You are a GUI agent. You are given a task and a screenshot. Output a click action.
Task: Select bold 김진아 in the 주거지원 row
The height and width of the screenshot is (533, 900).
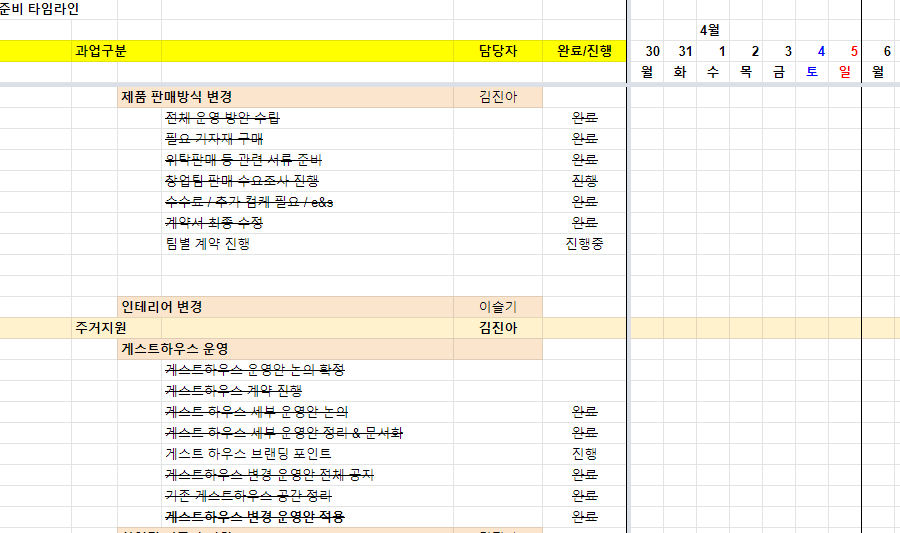click(x=498, y=328)
